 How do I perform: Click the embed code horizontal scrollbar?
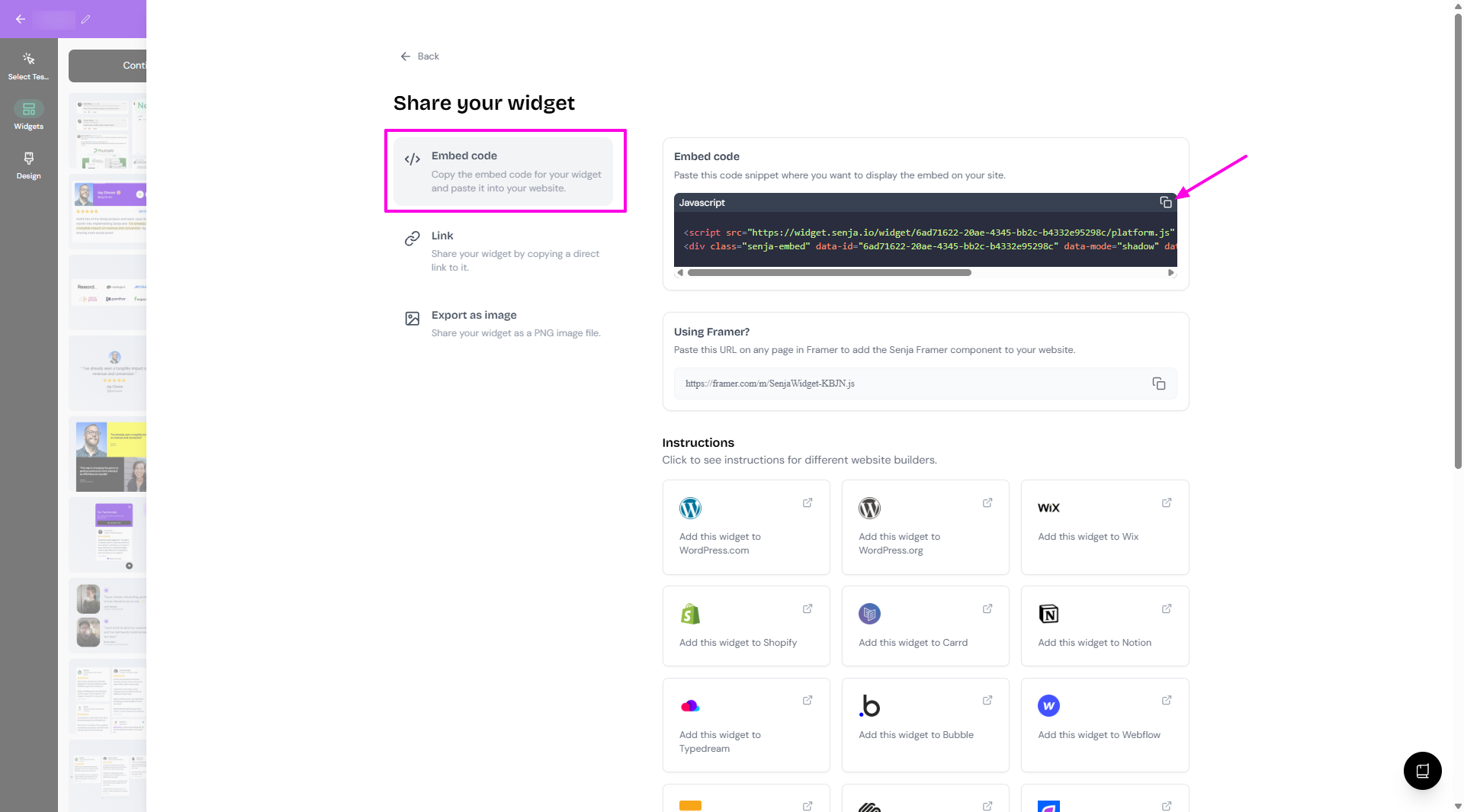pos(829,272)
